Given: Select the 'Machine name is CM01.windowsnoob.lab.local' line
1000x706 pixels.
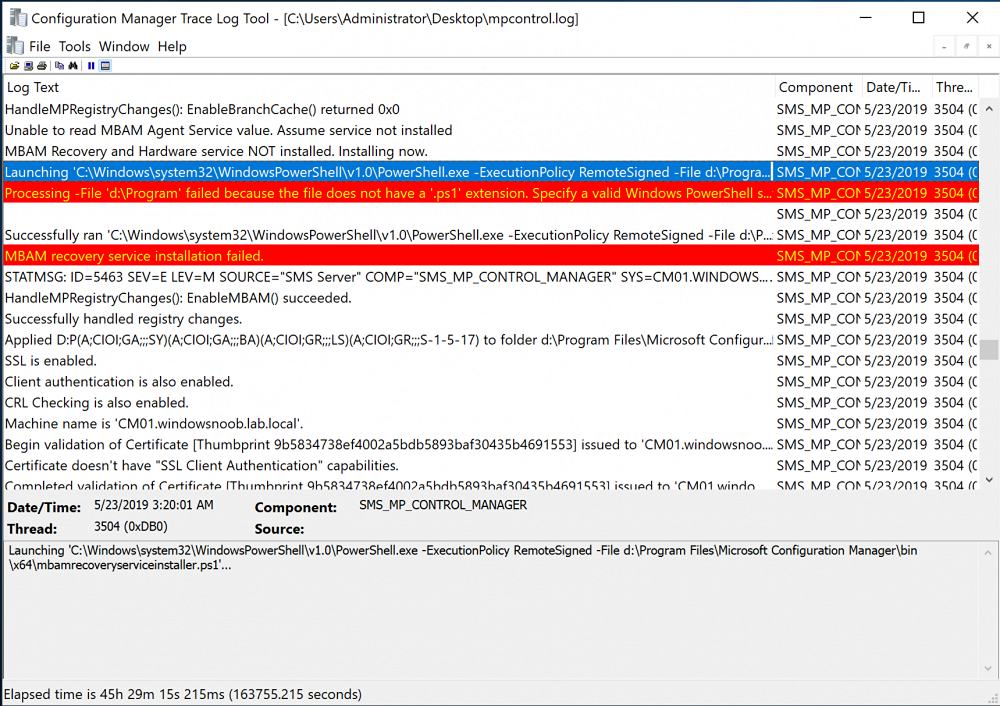Looking at the screenshot, I should point(491,424).
